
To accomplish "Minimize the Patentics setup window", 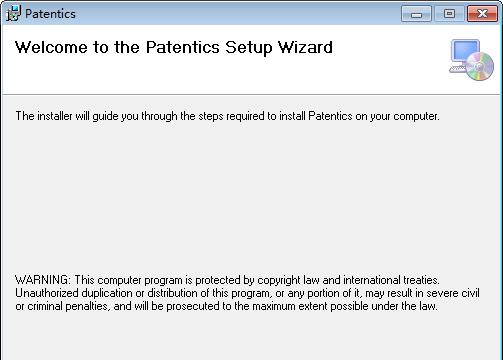I will pyautogui.click(x=416, y=14).
